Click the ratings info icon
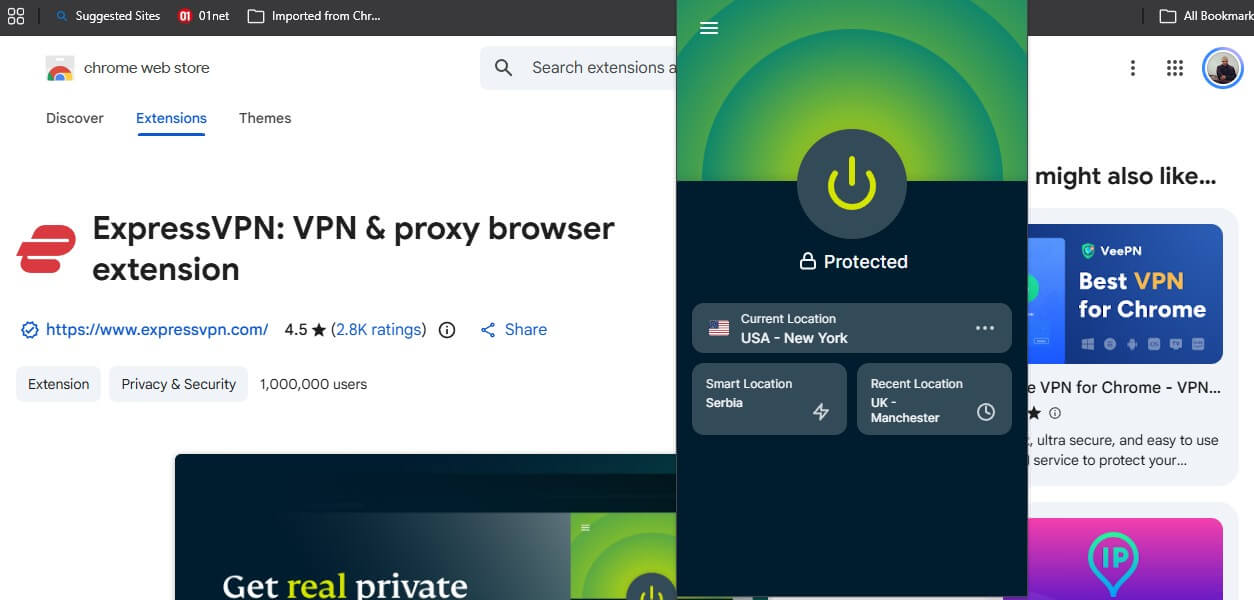 pyautogui.click(x=447, y=330)
